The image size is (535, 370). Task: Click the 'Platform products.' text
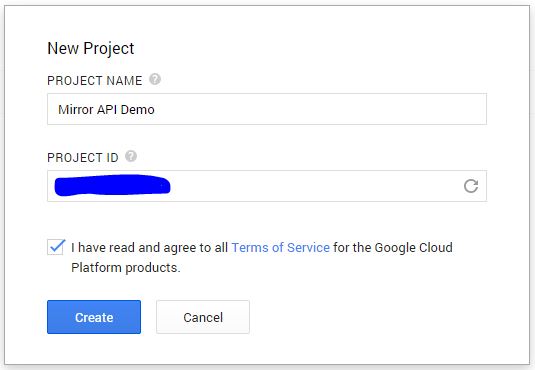(x=126, y=268)
